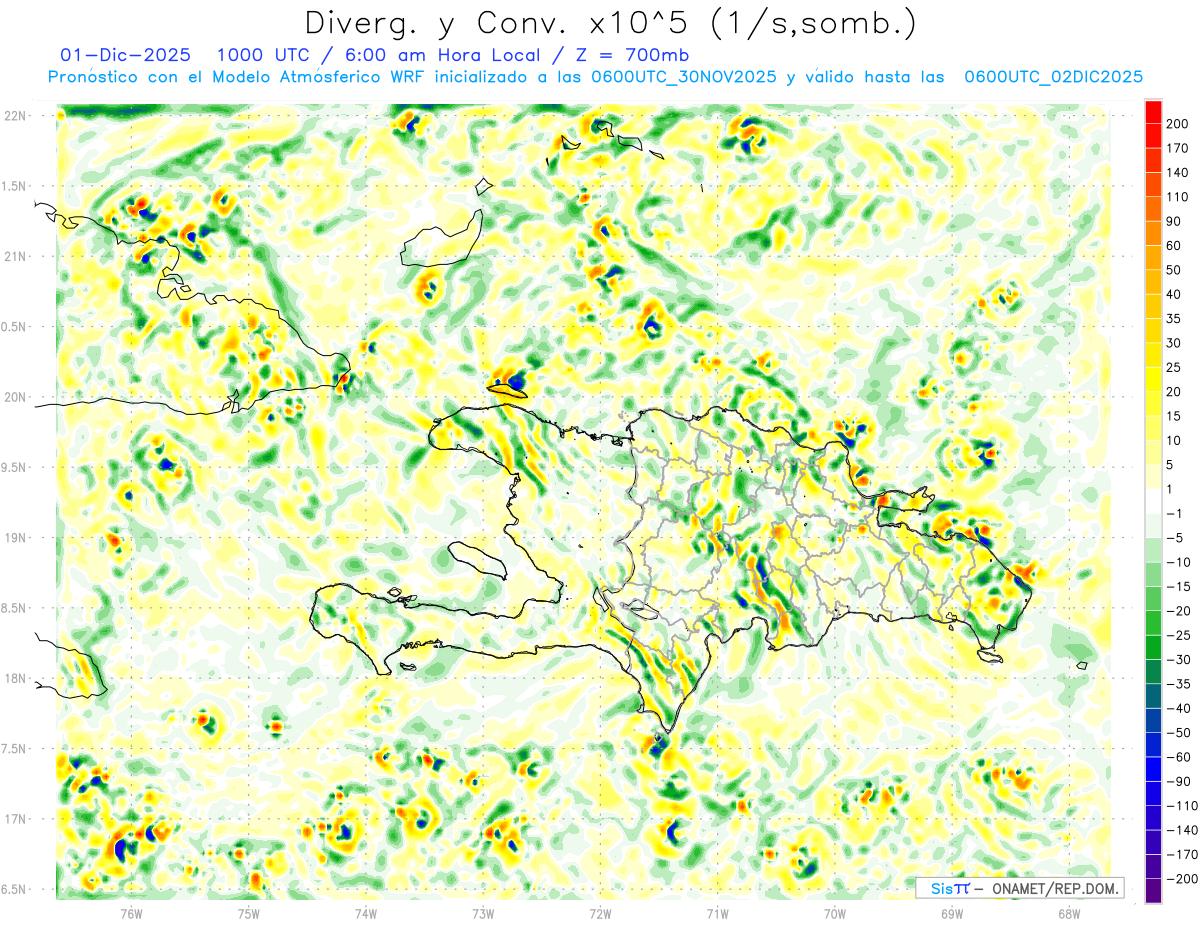
Task: Click the positive 15 colorbar label
Action: click(x=1175, y=416)
